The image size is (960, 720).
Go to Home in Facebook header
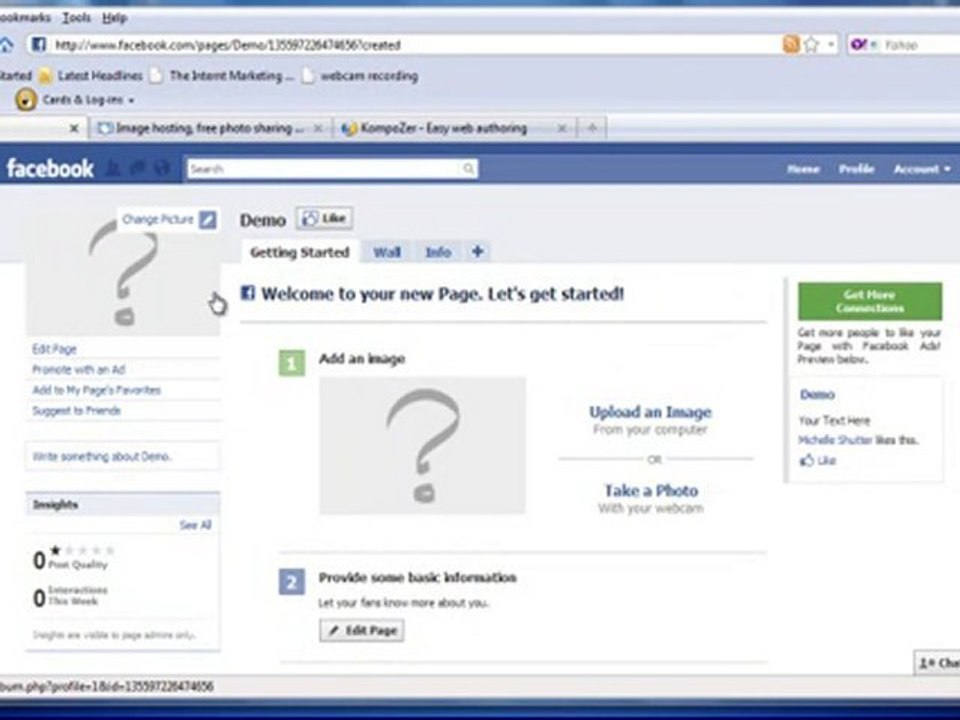803,169
